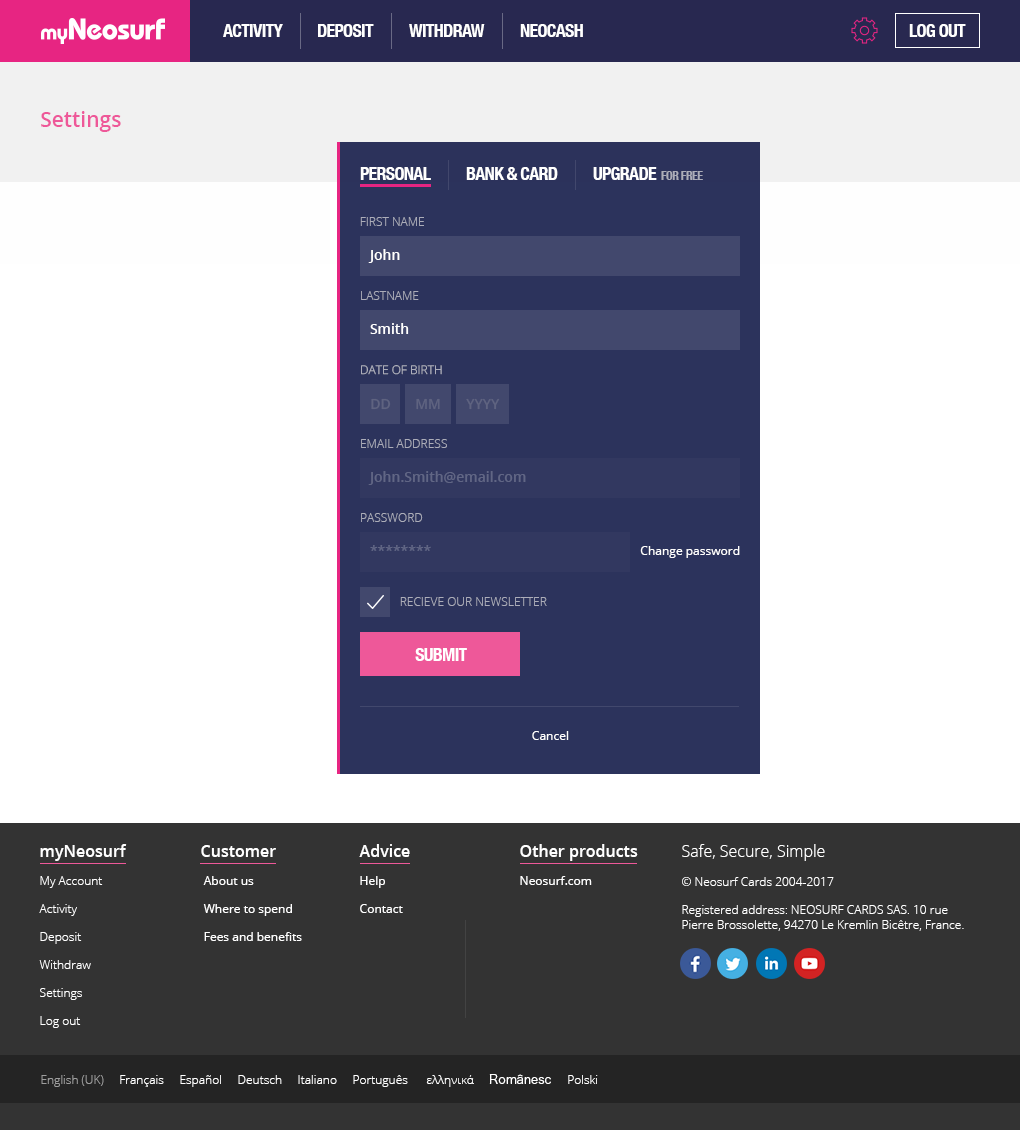Viewport: 1020px width, 1130px height.
Task: Switch to the Bank & Card tab
Action: click(x=511, y=174)
